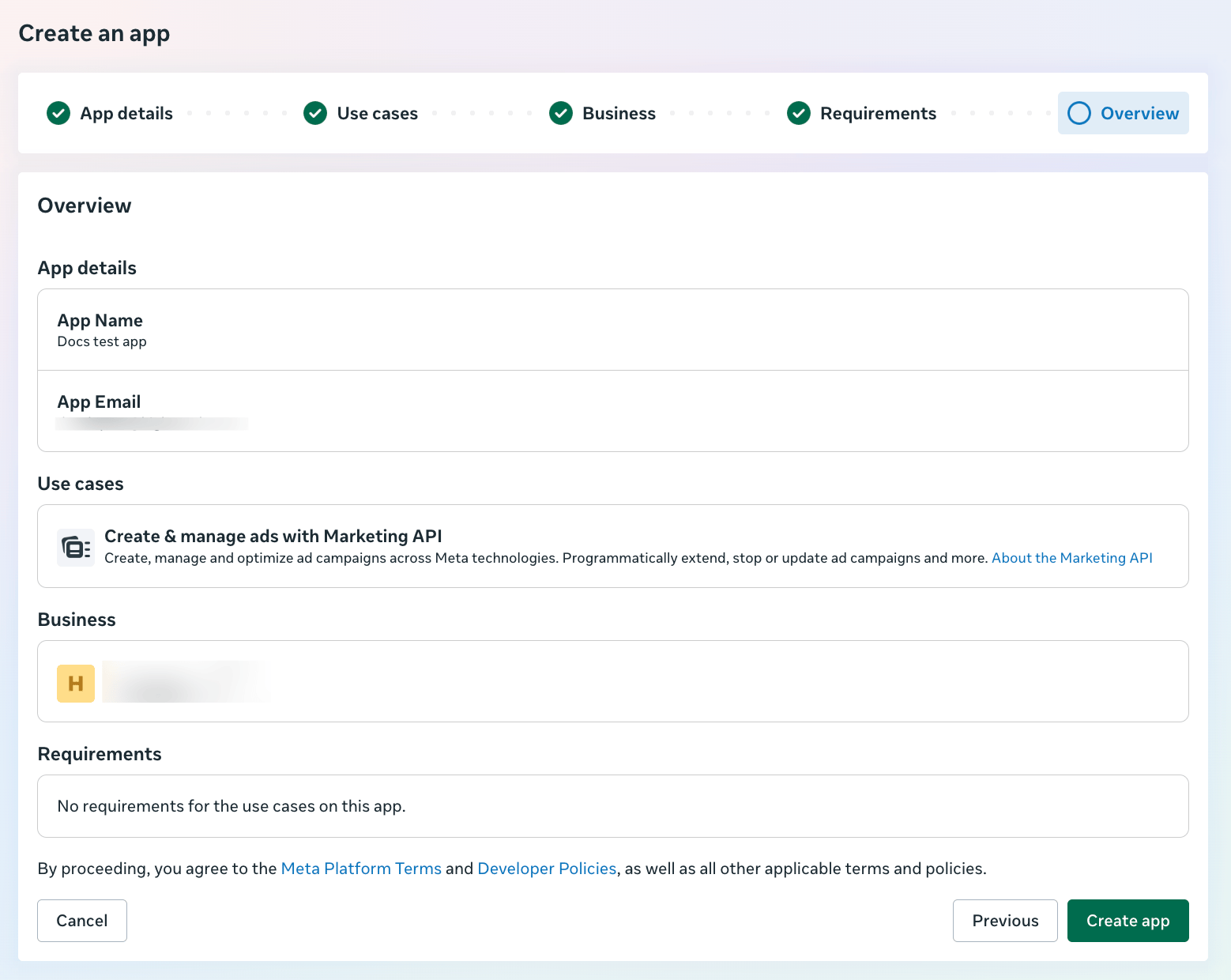This screenshot has height=980, width=1231.
Task: Click the Requirements green checkmark icon
Action: (x=799, y=113)
